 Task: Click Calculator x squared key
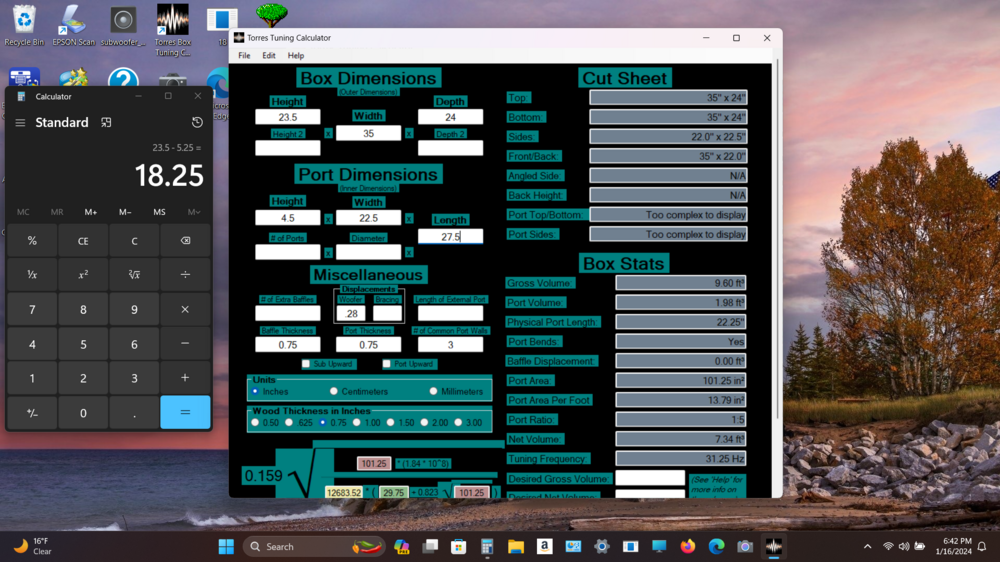click(x=83, y=275)
